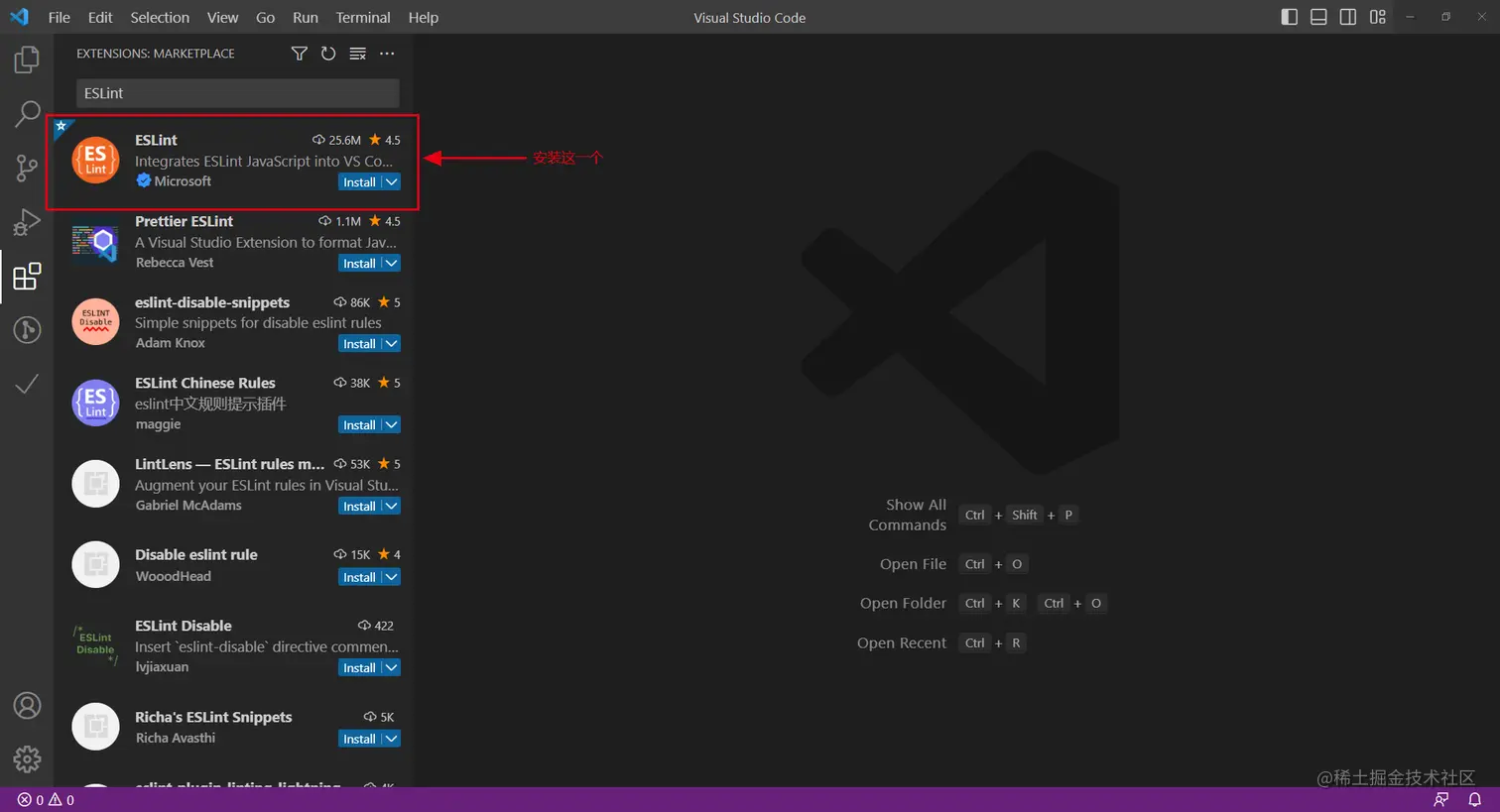1500x812 pixels.
Task: Filter extensions with funnel icon
Action: (299, 54)
